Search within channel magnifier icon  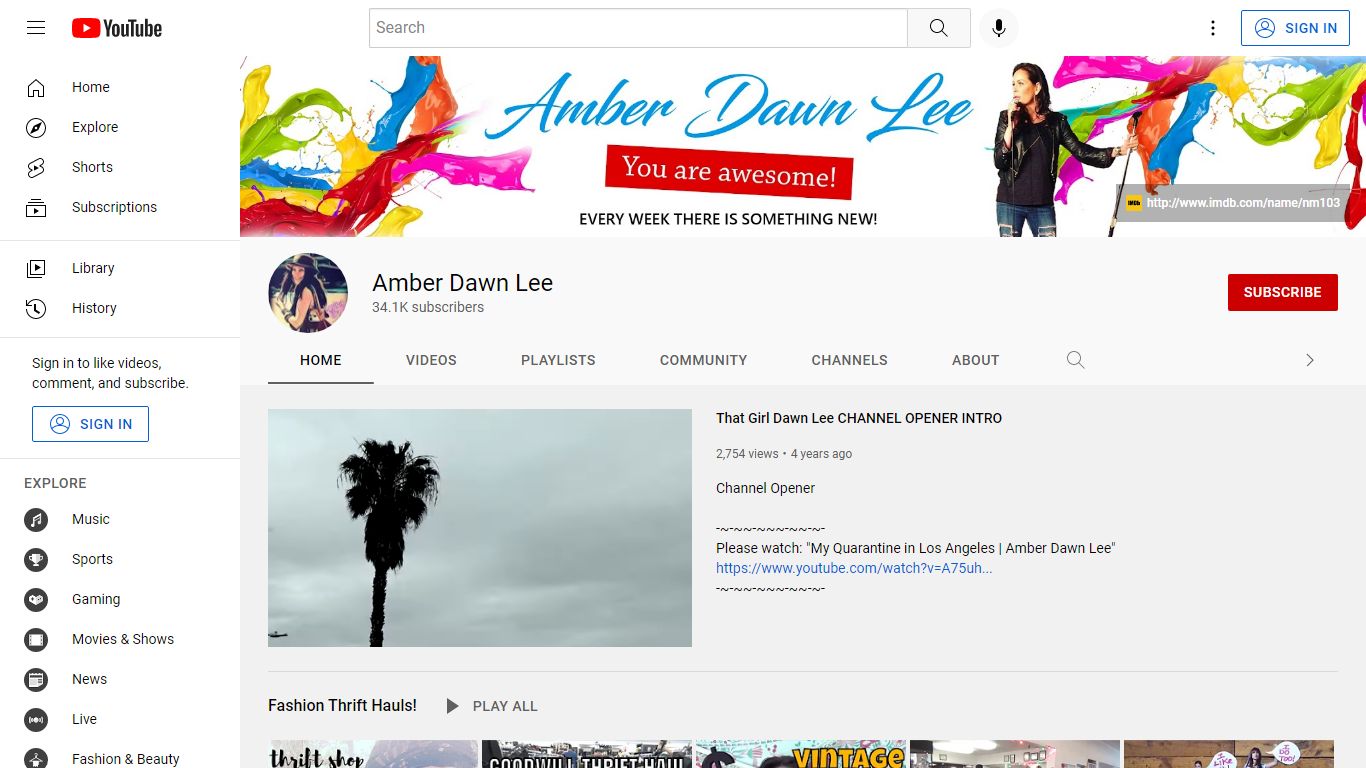pyautogui.click(x=1075, y=360)
